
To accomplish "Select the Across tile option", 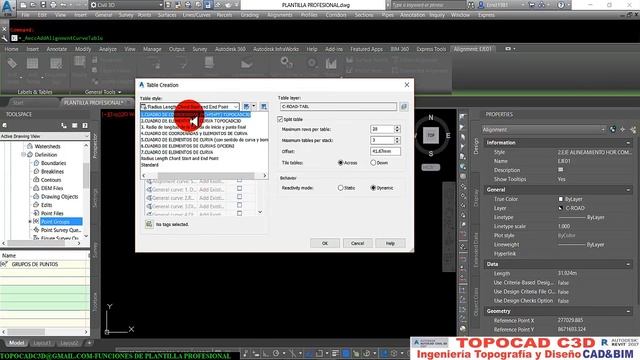I will coord(340,162).
